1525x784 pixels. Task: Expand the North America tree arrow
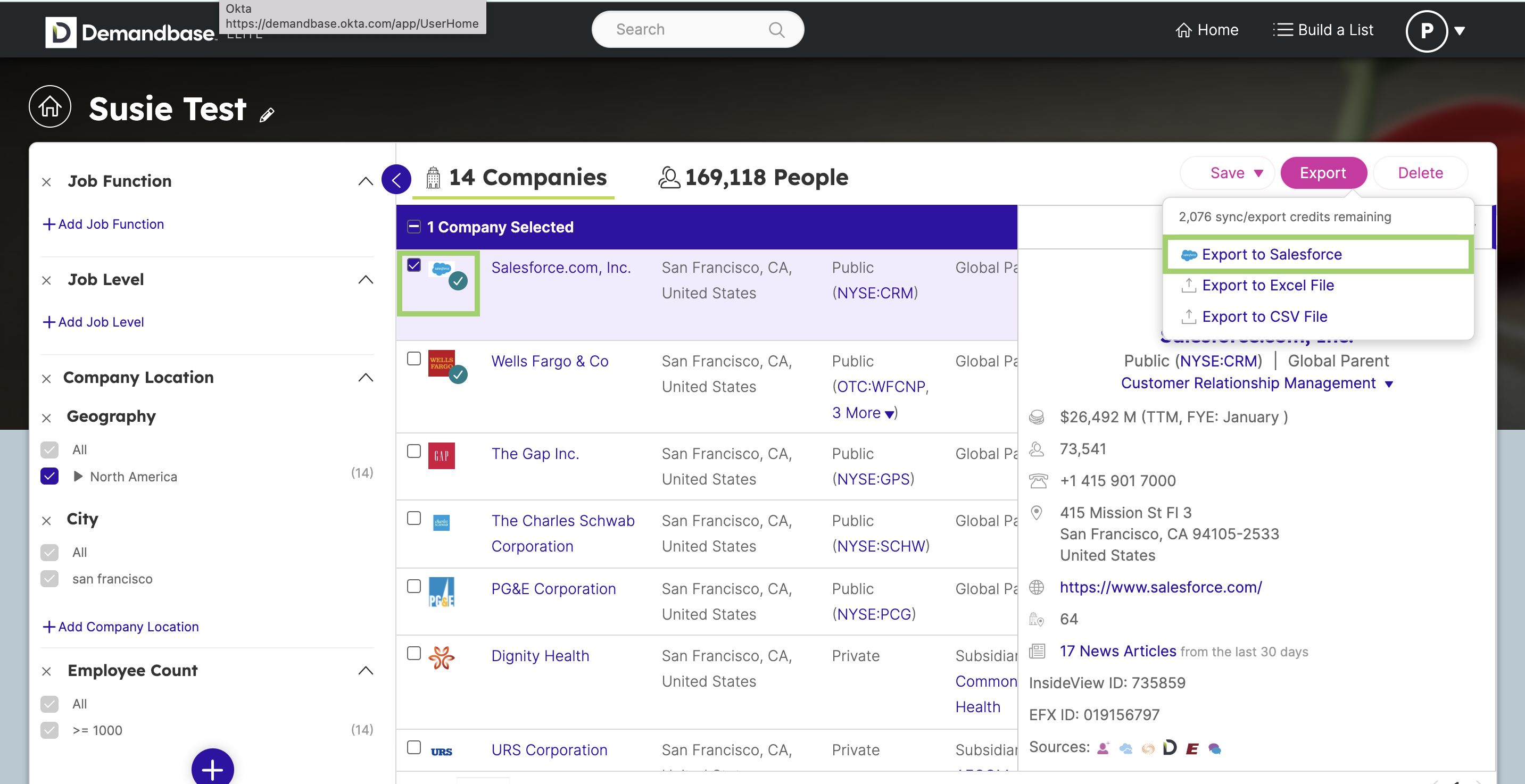78,476
